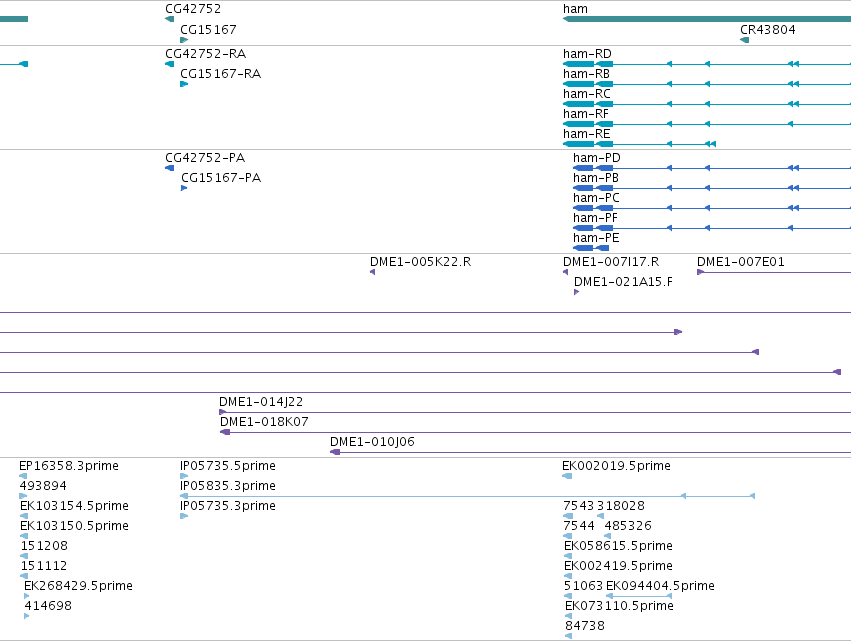851x641 pixels.
Task: Select the ham-PF protein feature
Action: click(x=593, y=228)
